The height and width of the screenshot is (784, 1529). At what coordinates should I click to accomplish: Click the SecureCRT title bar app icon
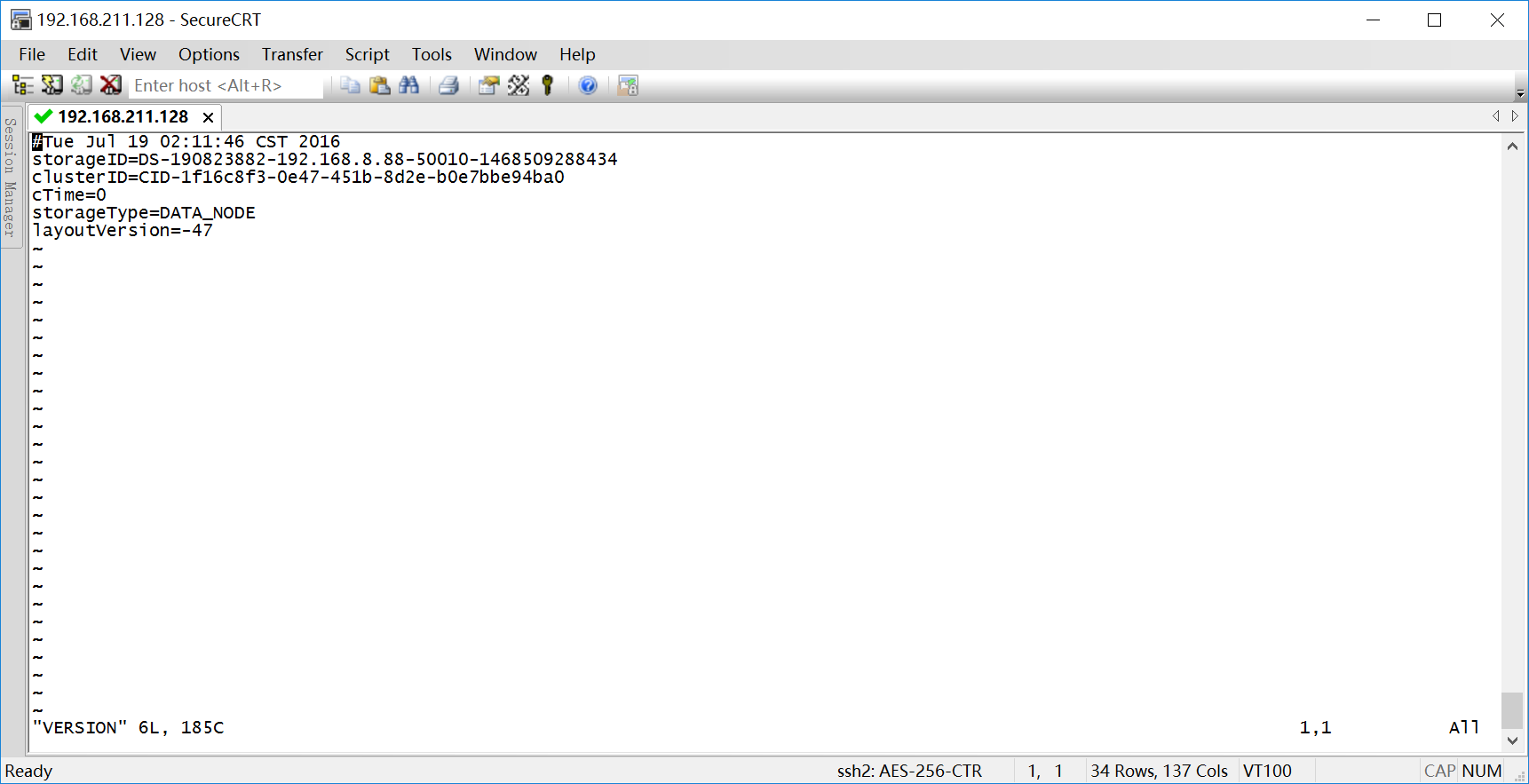[20, 20]
